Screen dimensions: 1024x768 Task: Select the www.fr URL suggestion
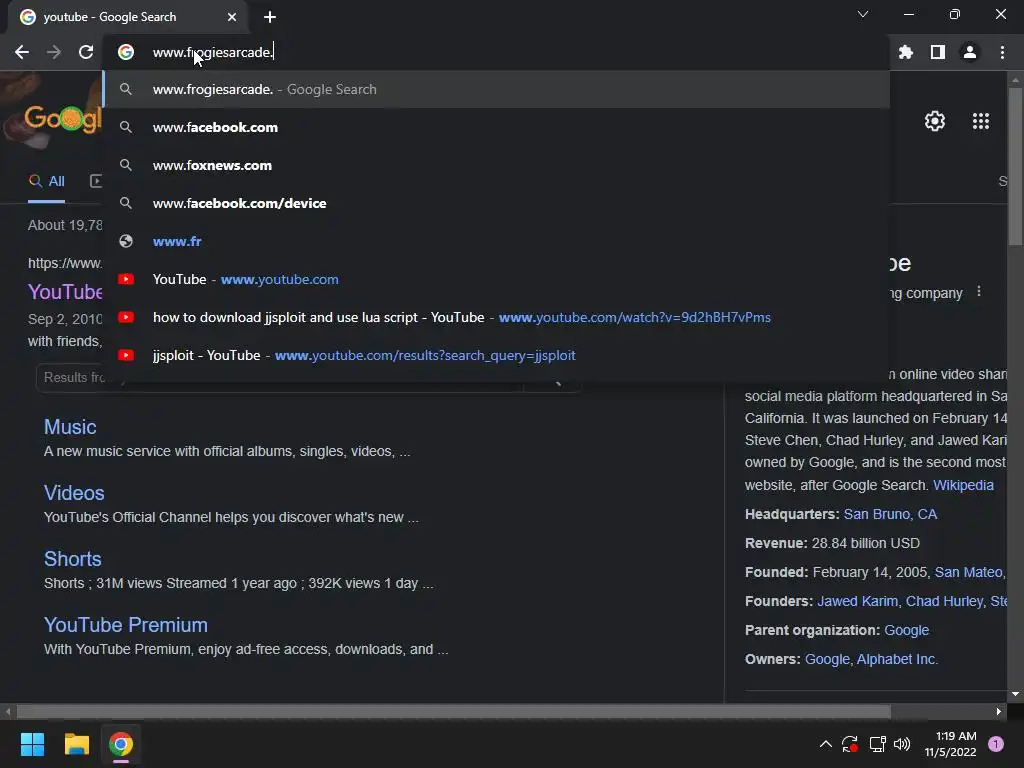tap(496, 241)
